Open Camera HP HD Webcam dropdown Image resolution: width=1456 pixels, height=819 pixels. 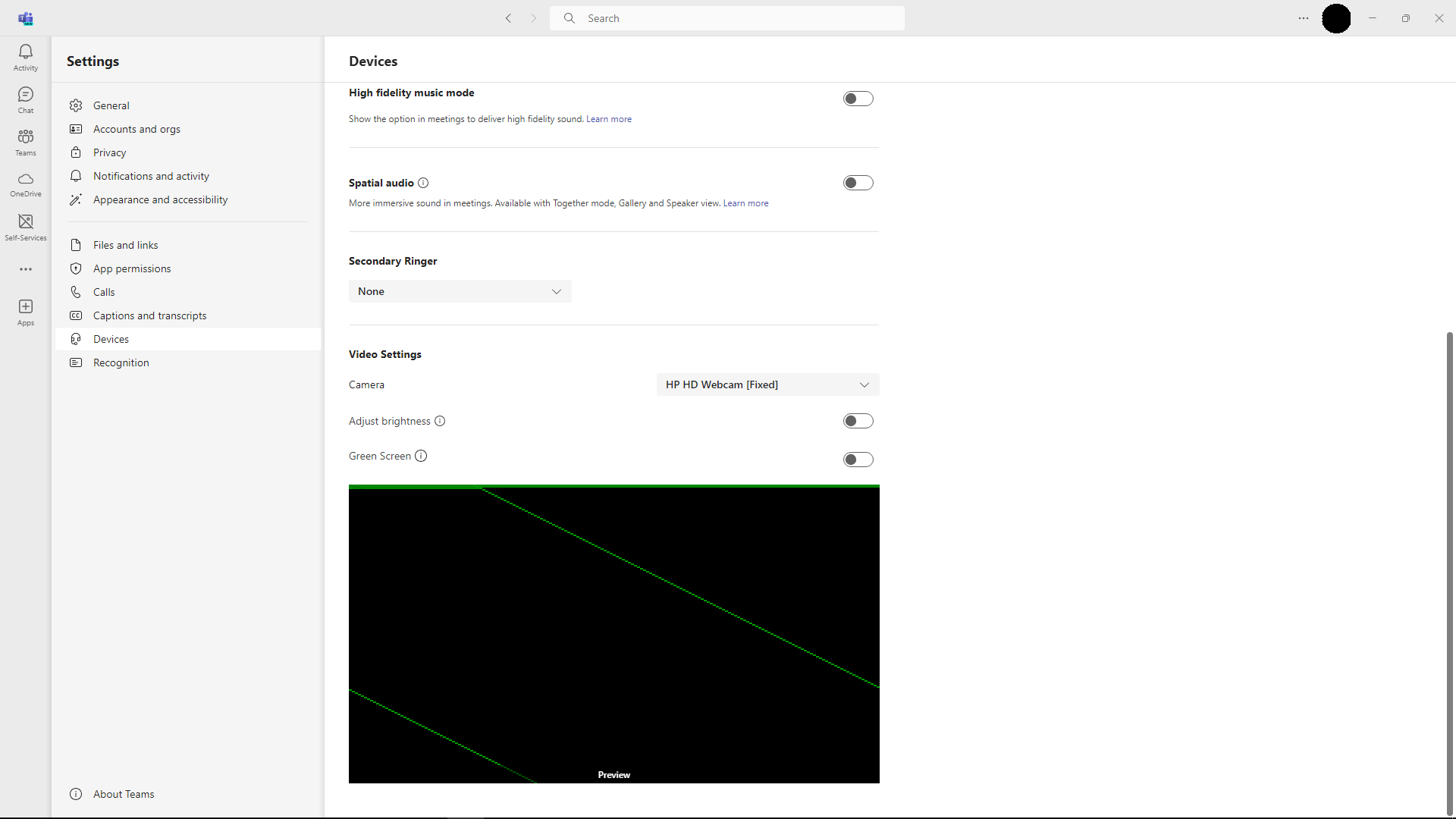click(x=767, y=384)
